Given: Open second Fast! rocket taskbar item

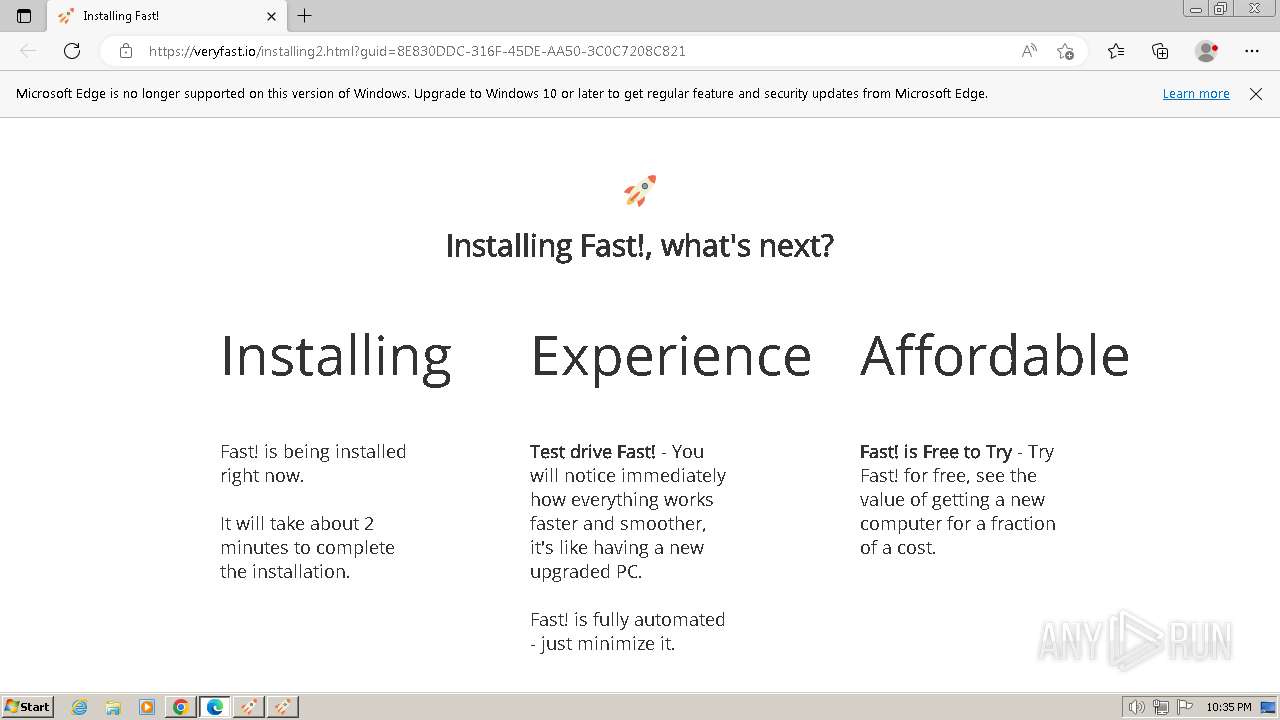Looking at the screenshot, I should tap(283, 707).
